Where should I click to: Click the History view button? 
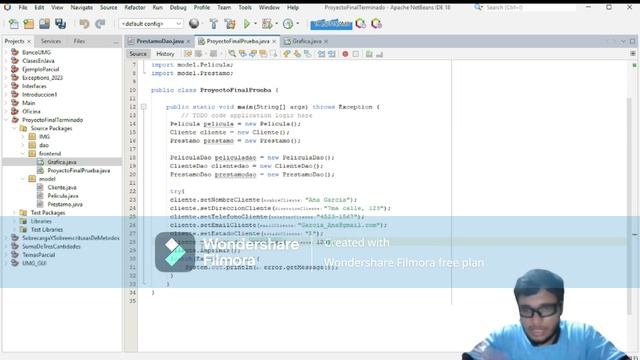pyautogui.click(x=165, y=53)
